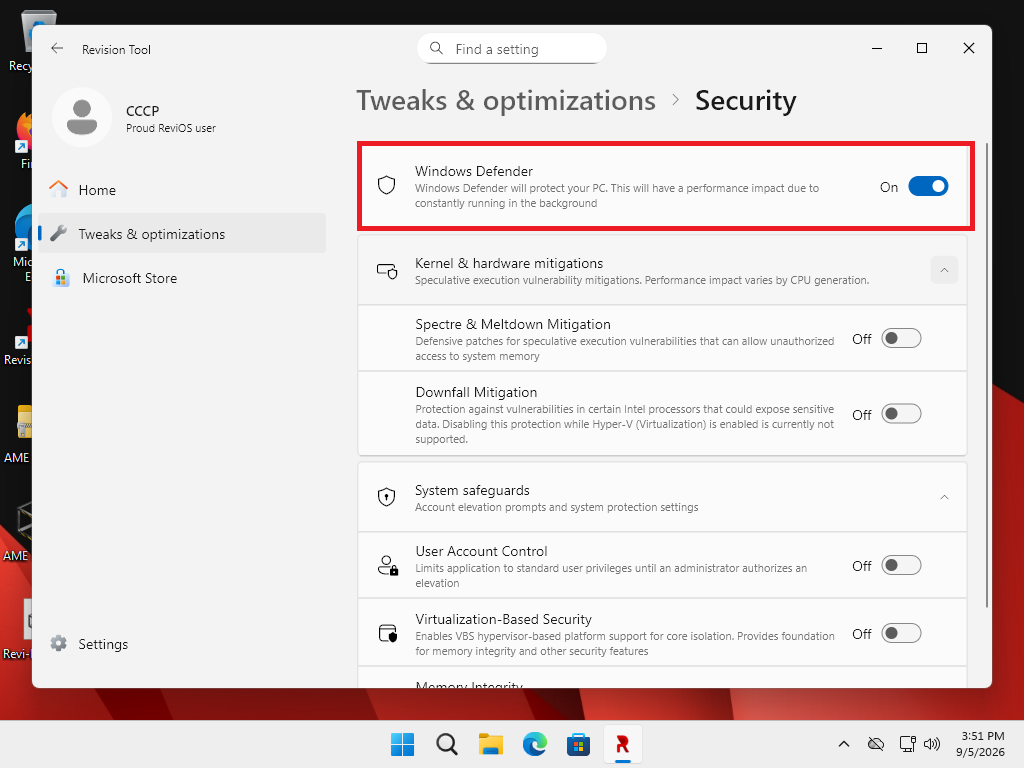This screenshot has height=768, width=1024.
Task: Click the Spectre & Meltdown Mitigation heading
Action: click(x=513, y=325)
